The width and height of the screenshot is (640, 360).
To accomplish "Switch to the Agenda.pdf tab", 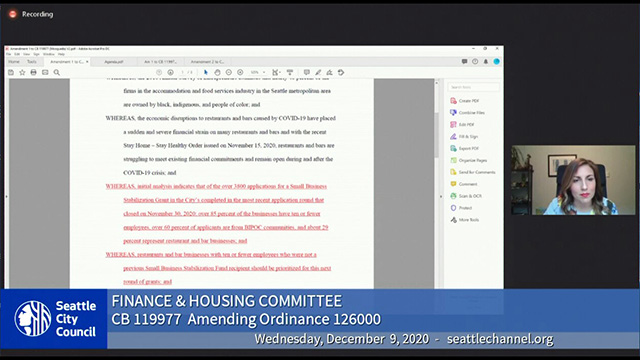I will [x=114, y=62].
